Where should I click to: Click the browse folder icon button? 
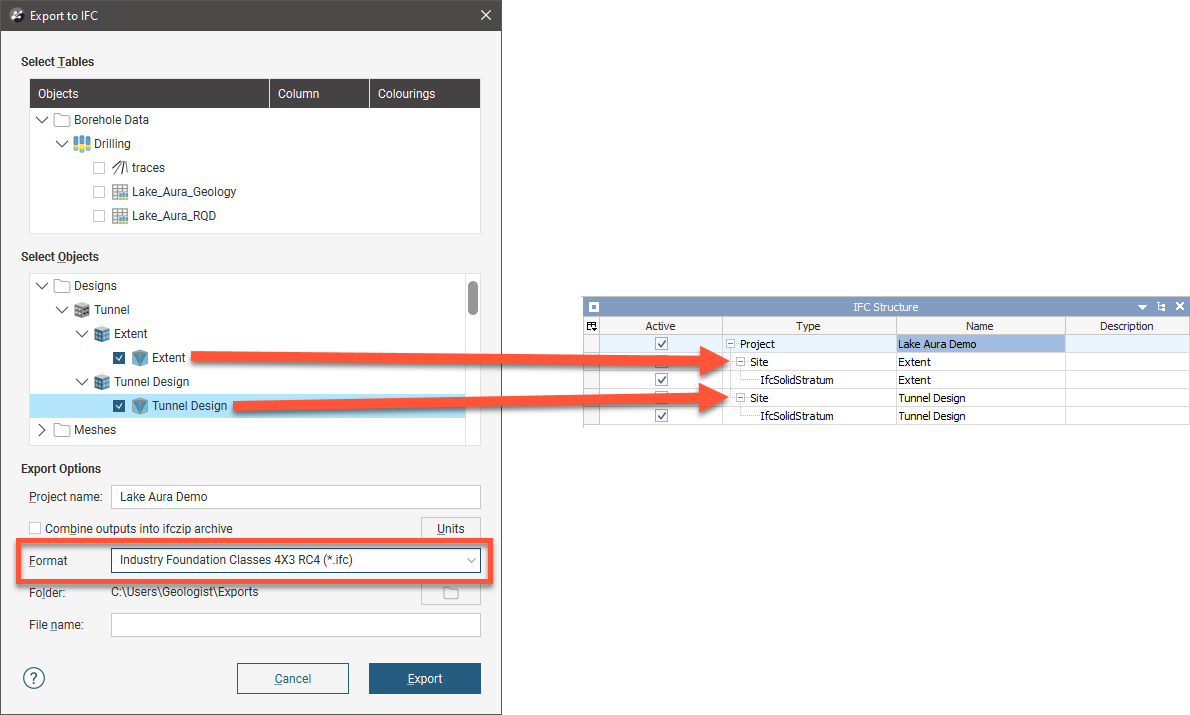[451, 594]
